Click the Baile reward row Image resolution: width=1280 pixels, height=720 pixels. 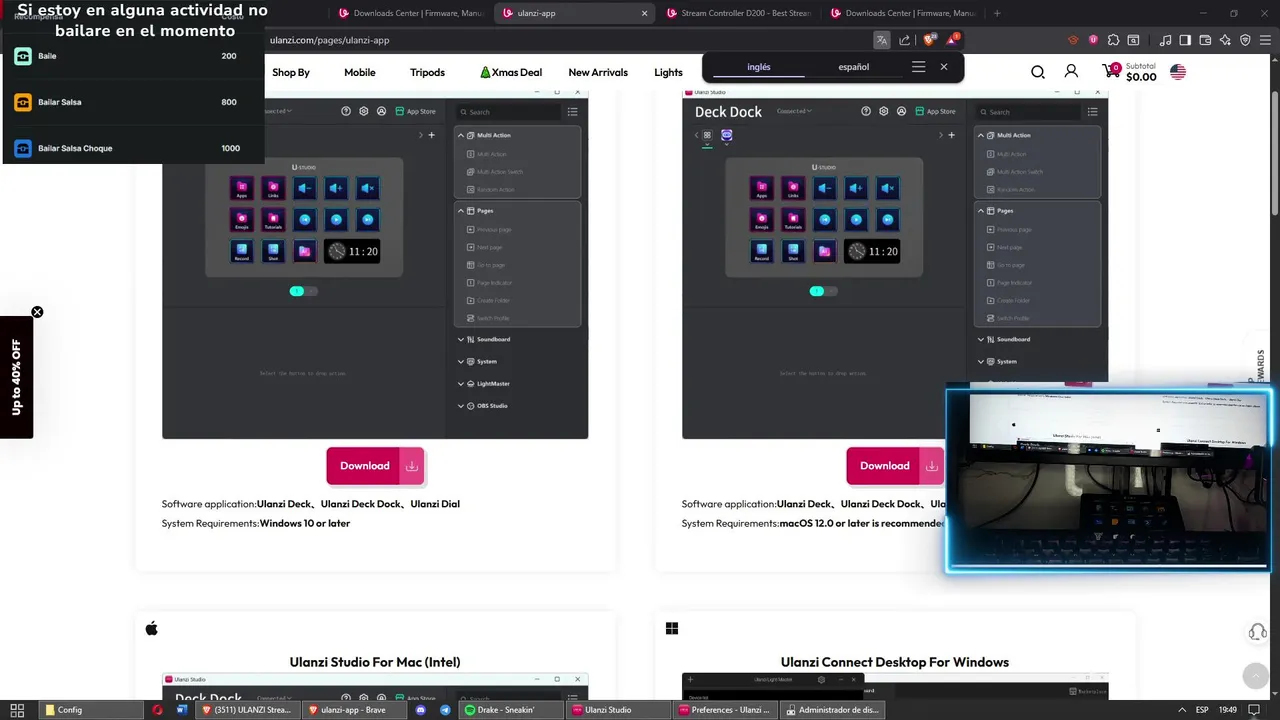point(133,56)
